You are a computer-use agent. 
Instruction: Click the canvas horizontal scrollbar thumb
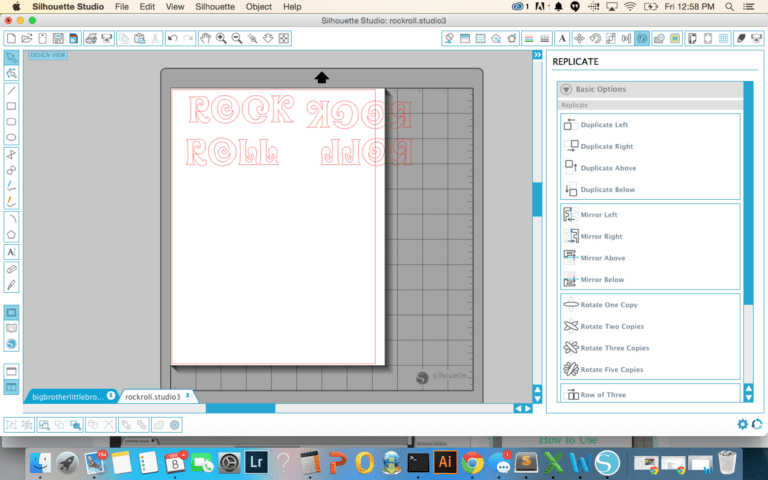[240, 408]
